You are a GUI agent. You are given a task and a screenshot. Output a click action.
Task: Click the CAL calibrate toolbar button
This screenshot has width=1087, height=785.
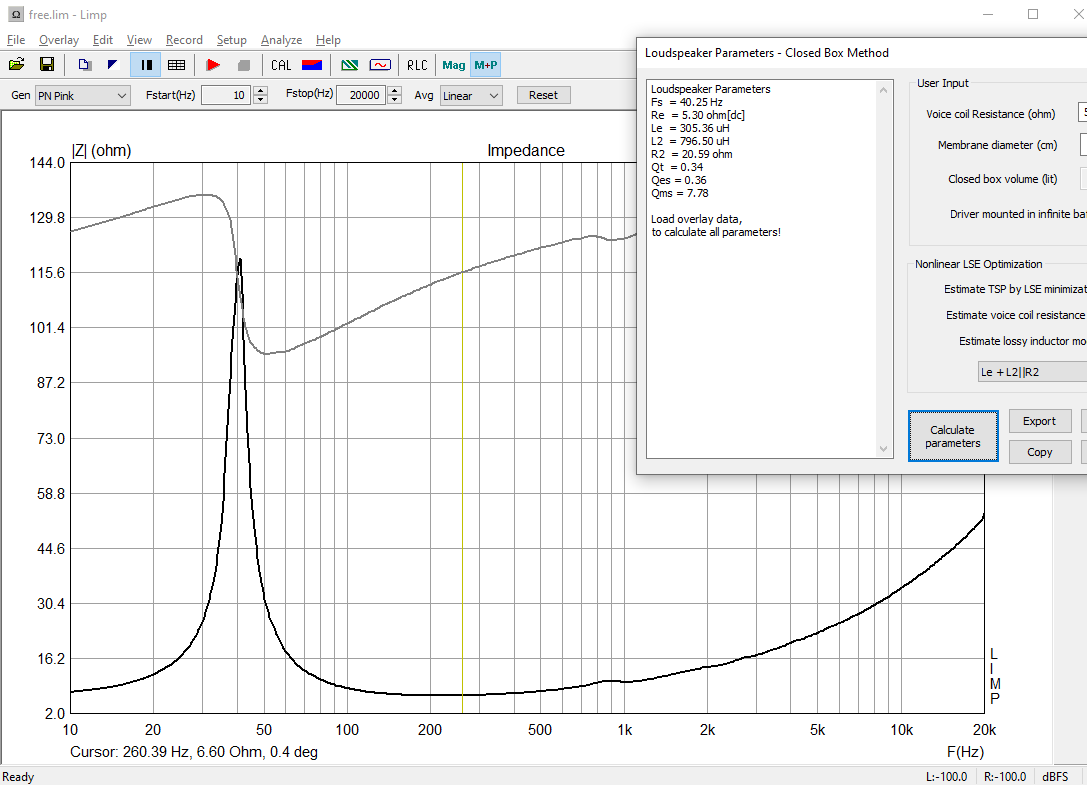tap(281, 65)
